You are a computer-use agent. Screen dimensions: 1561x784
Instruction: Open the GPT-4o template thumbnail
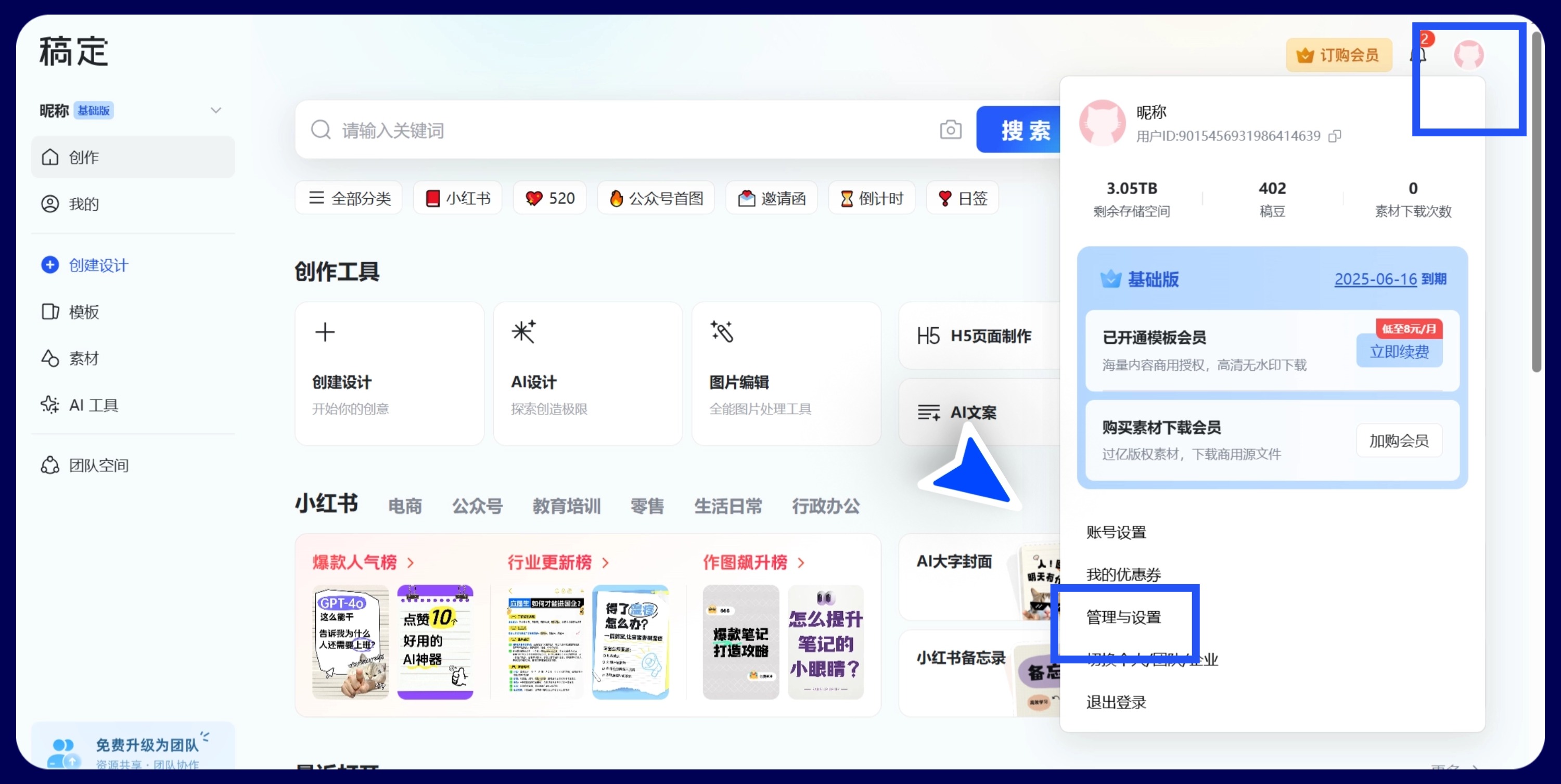[x=350, y=641]
